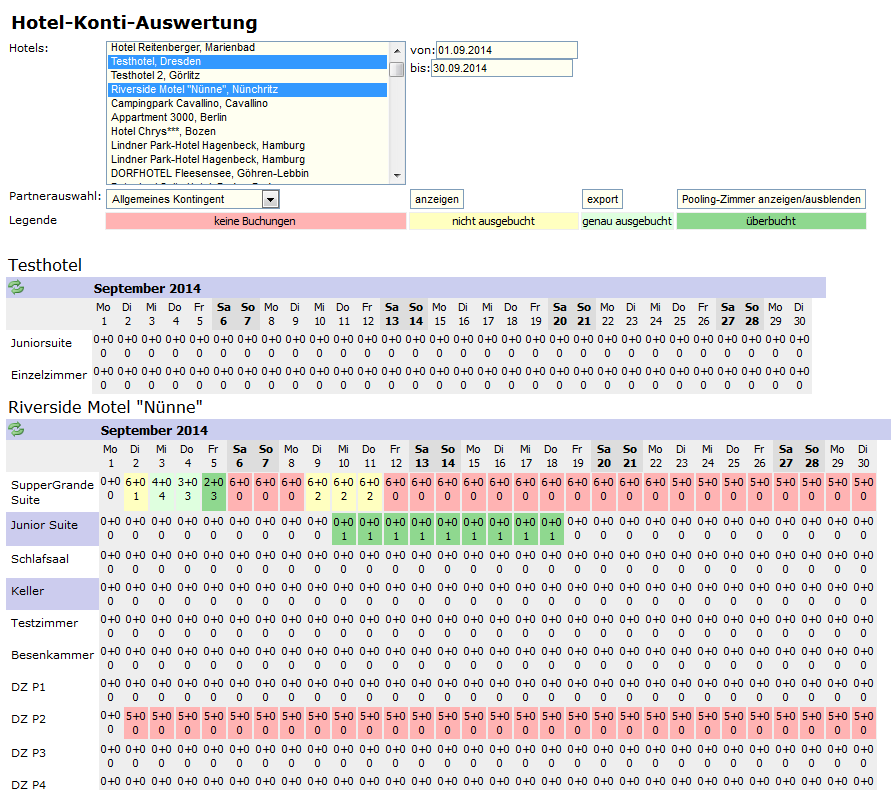Click the red 'keine Buchungen' legend swatch
Screen dimensions: 896x790
click(x=254, y=221)
